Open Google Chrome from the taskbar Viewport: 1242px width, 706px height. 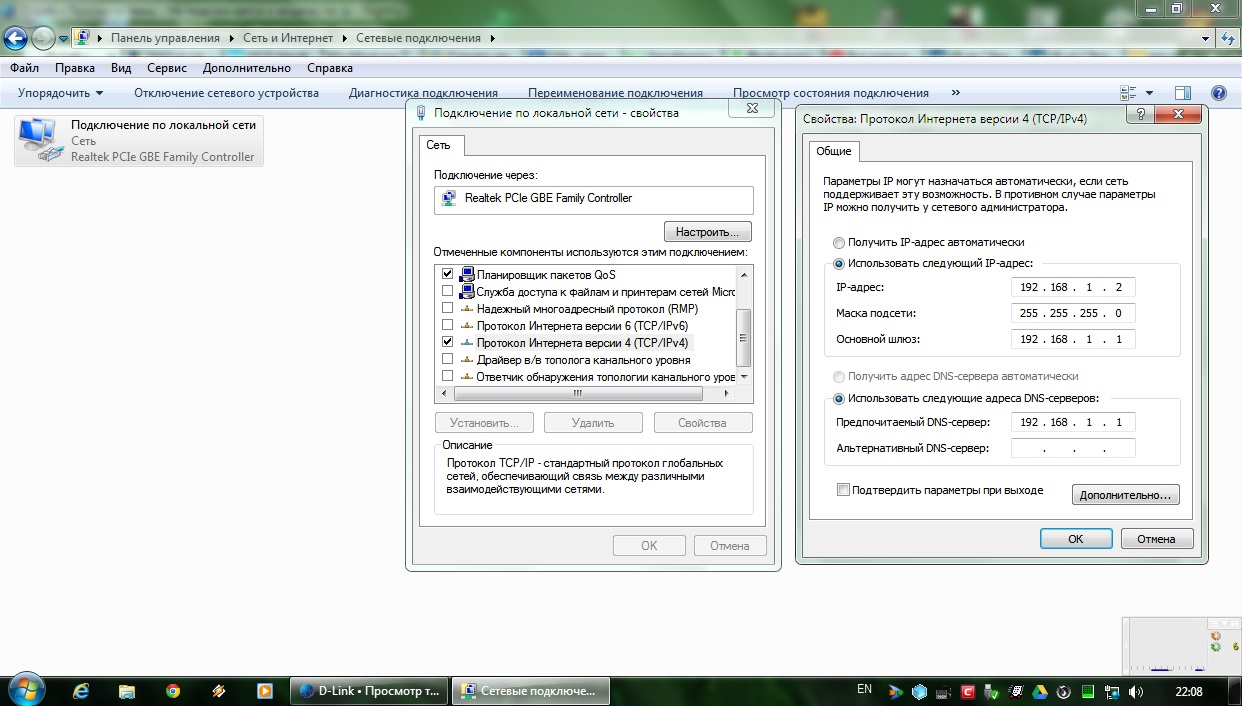click(x=173, y=691)
